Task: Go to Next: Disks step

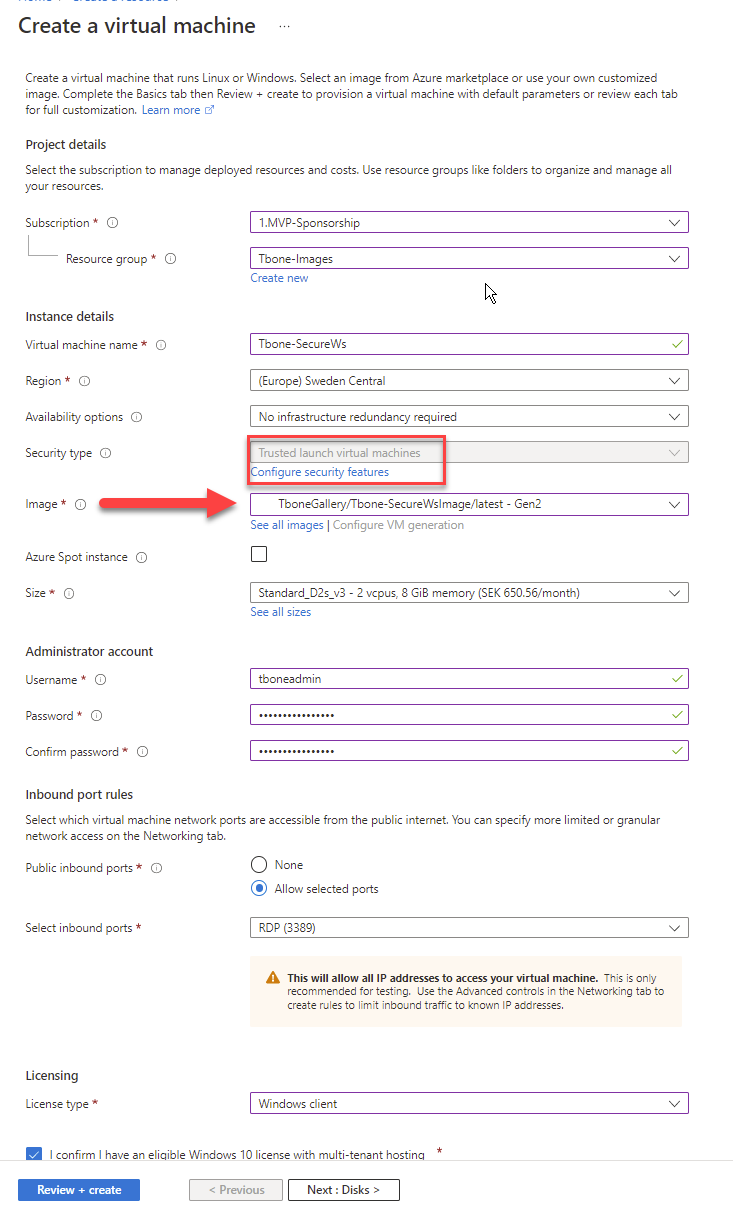Action: point(344,1190)
